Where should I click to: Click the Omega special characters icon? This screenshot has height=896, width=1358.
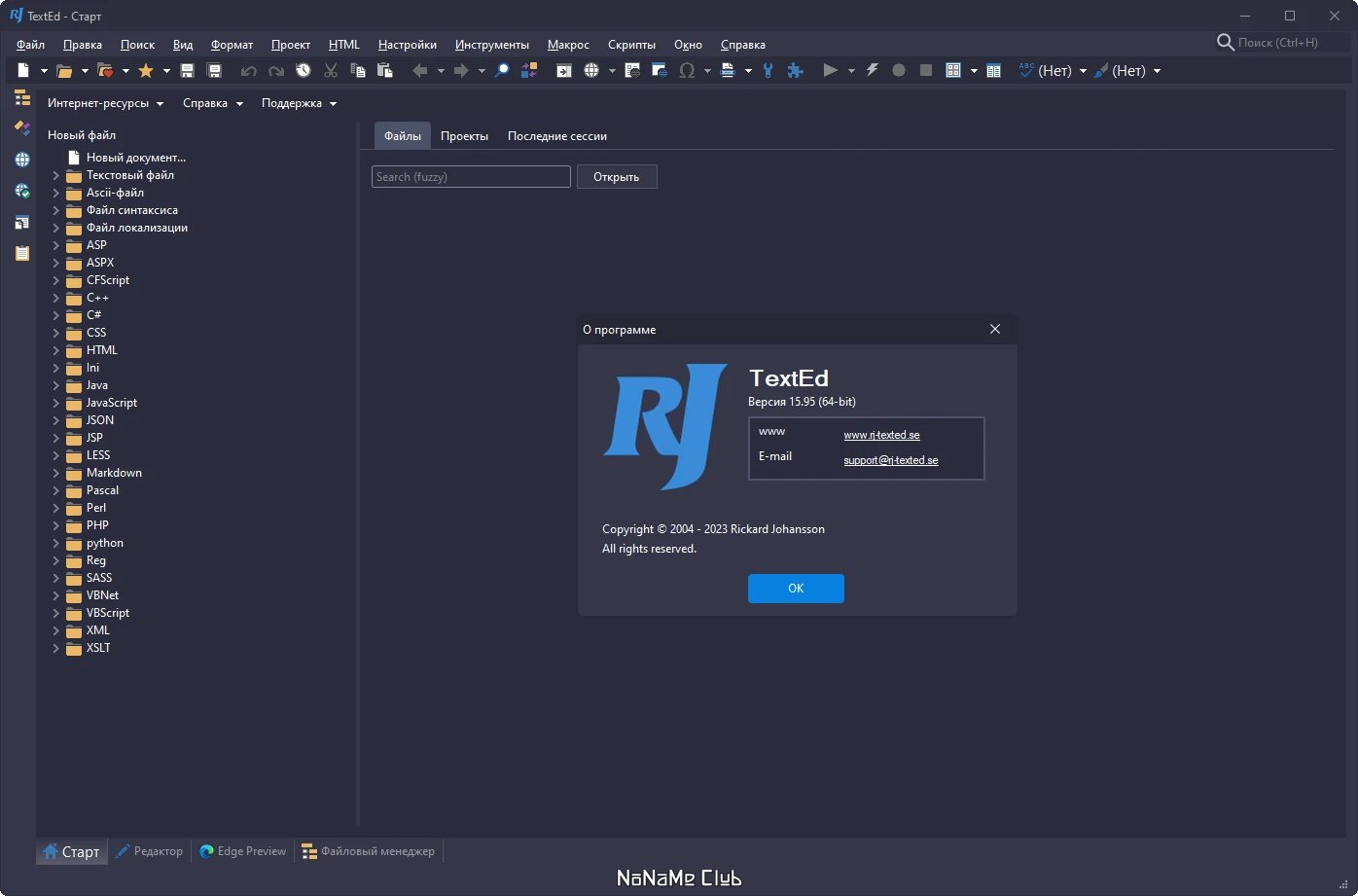(x=687, y=70)
